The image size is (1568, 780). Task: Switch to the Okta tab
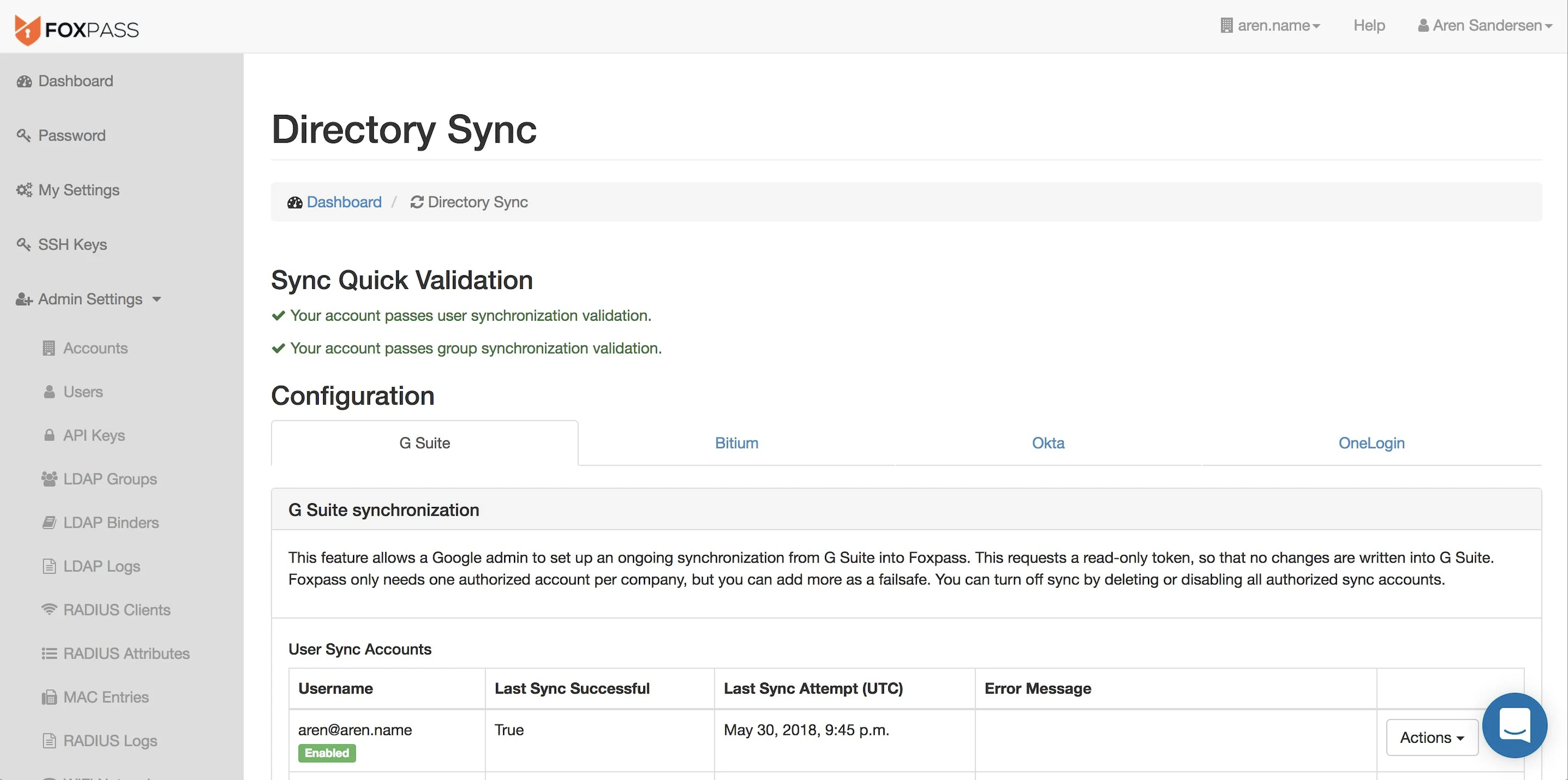click(x=1047, y=443)
